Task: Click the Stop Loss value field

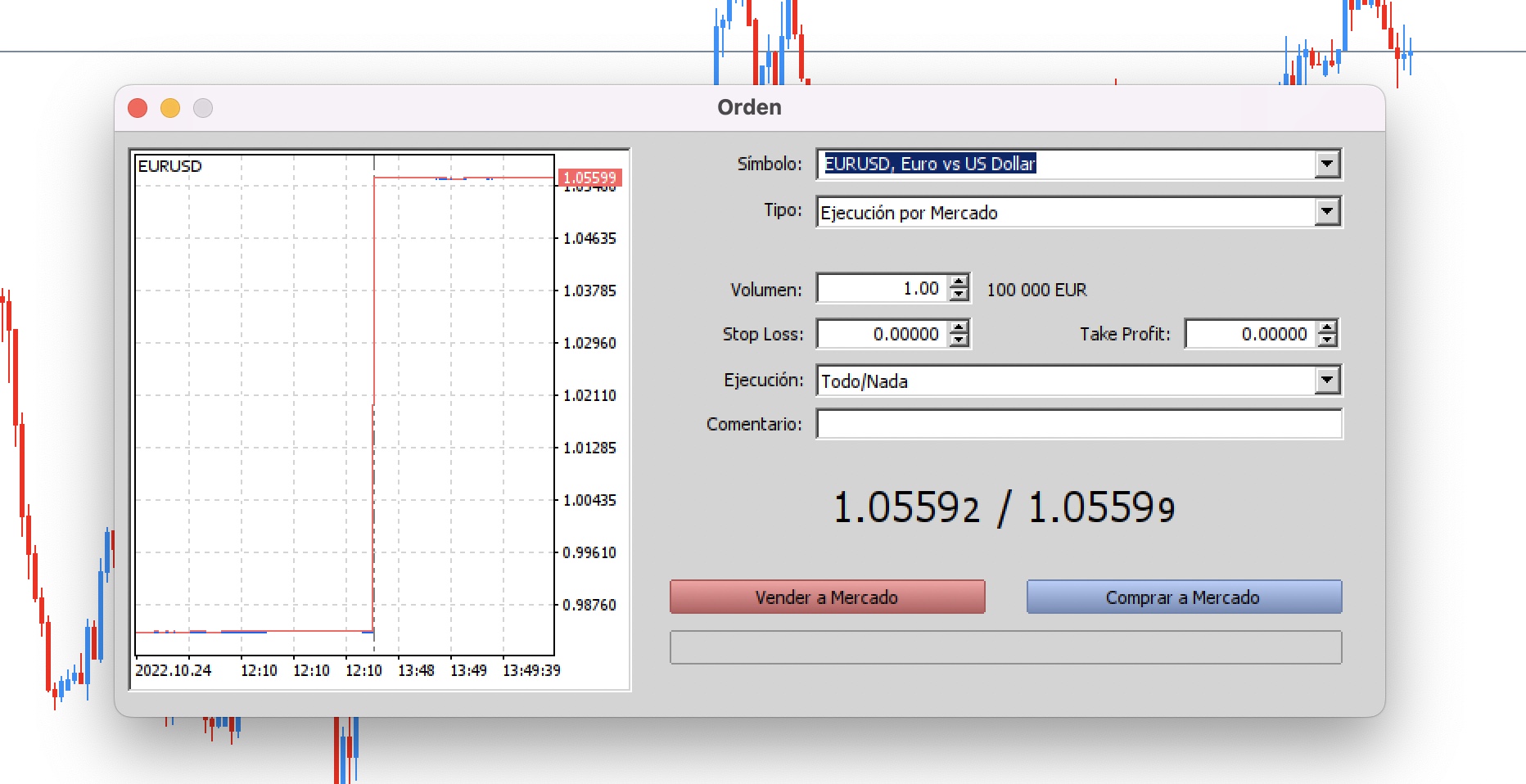Action: pyautogui.click(x=883, y=334)
